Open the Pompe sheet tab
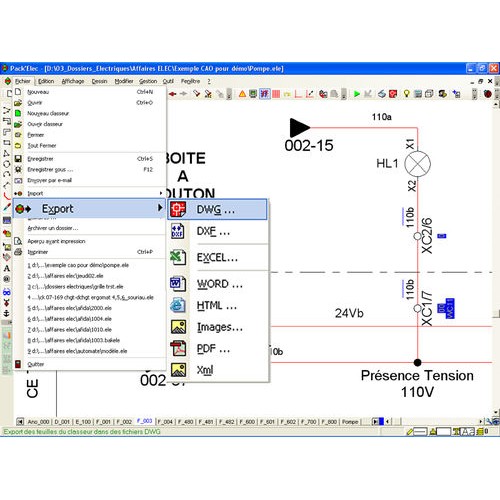The height and width of the screenshot is (500, 500). click(x=350, y=422)
